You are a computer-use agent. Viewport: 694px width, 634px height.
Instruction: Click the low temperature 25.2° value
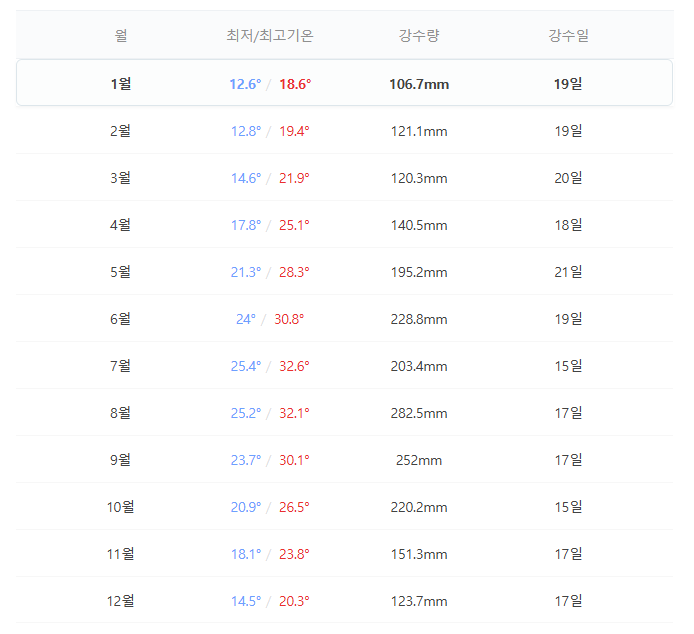246,414
